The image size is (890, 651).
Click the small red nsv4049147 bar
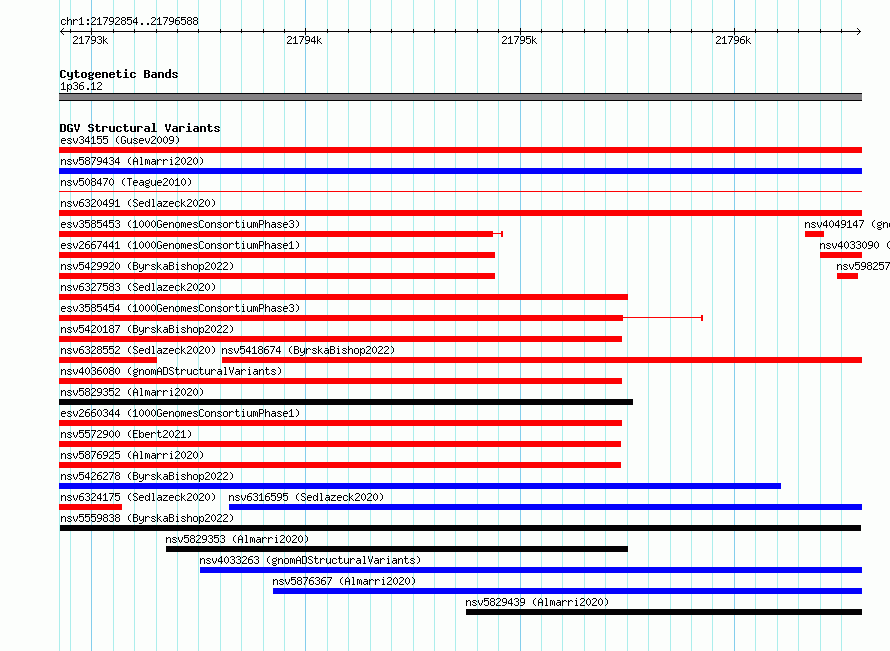[814, 234]
